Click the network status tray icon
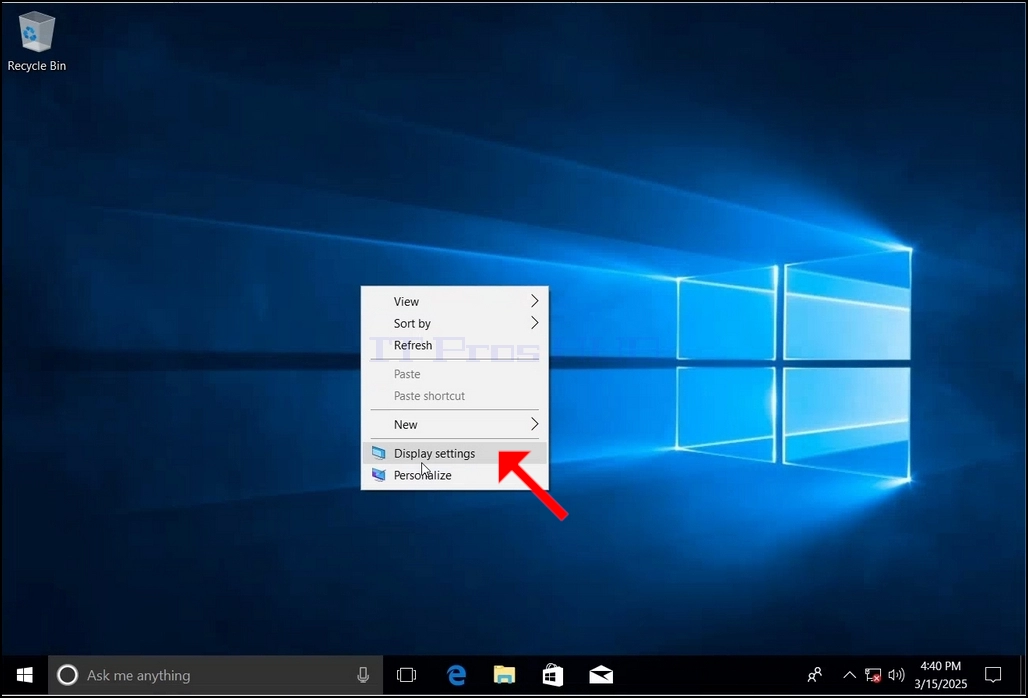Viewport: 1028px width, 698px height. point(873,675)
